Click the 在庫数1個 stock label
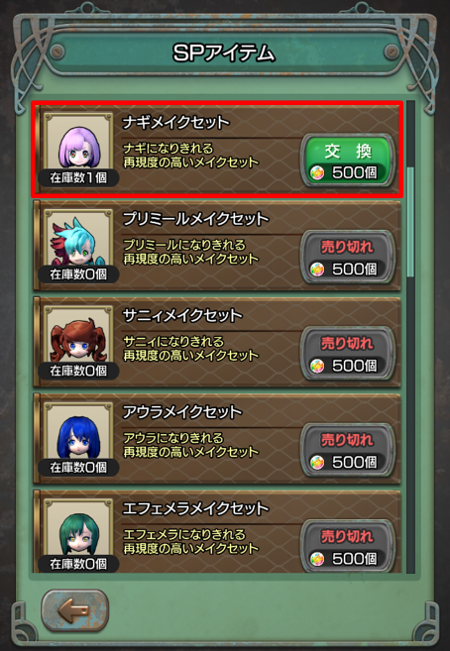Viewport: 450px width, 651px height. (x=78, y=178)
